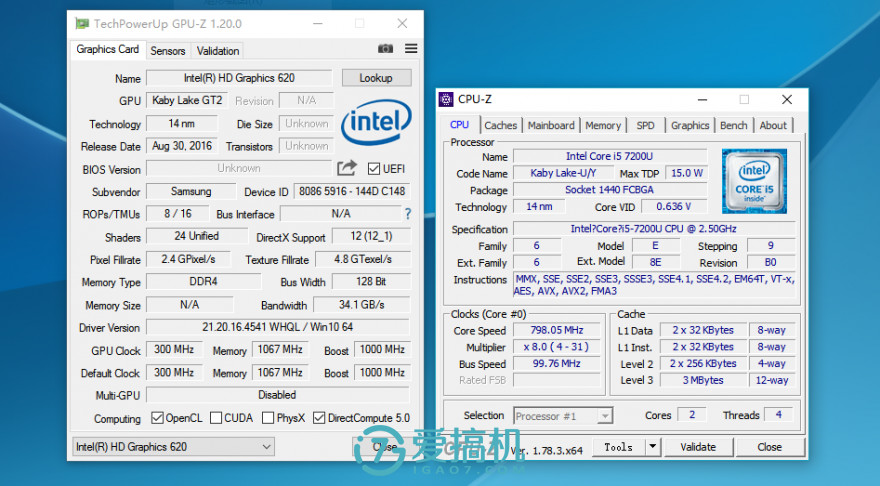Image resolution: width=880 pixels, height=486 pixels.
Task: Open the Processor #1 selection dropdown
Action: click(563, 416)
